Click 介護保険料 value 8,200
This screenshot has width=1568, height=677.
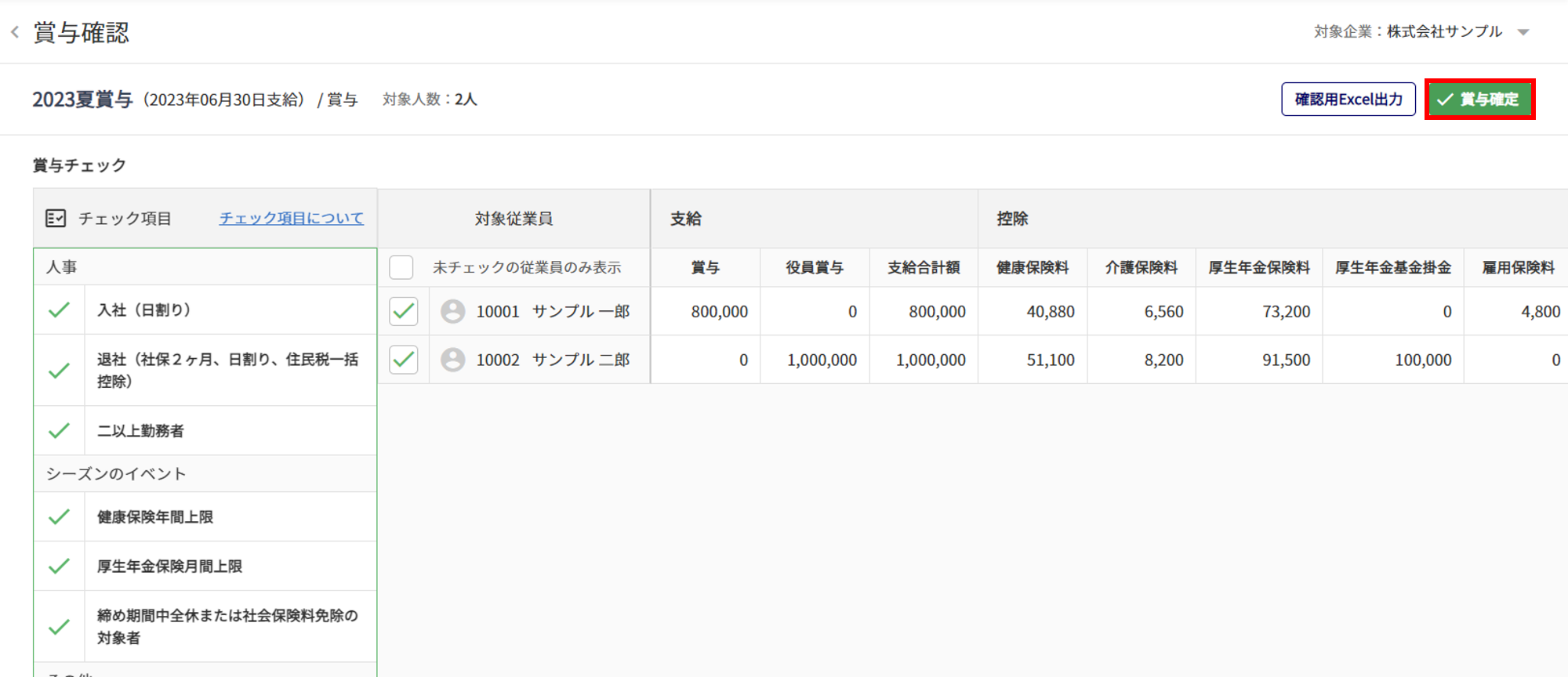click(x=1163, y=360)
